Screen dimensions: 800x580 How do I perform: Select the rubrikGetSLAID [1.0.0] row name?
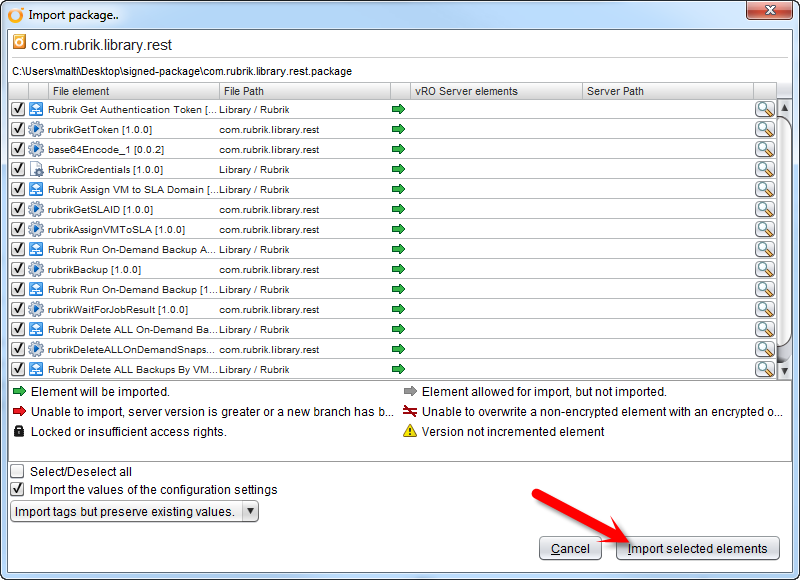[101, 210]
